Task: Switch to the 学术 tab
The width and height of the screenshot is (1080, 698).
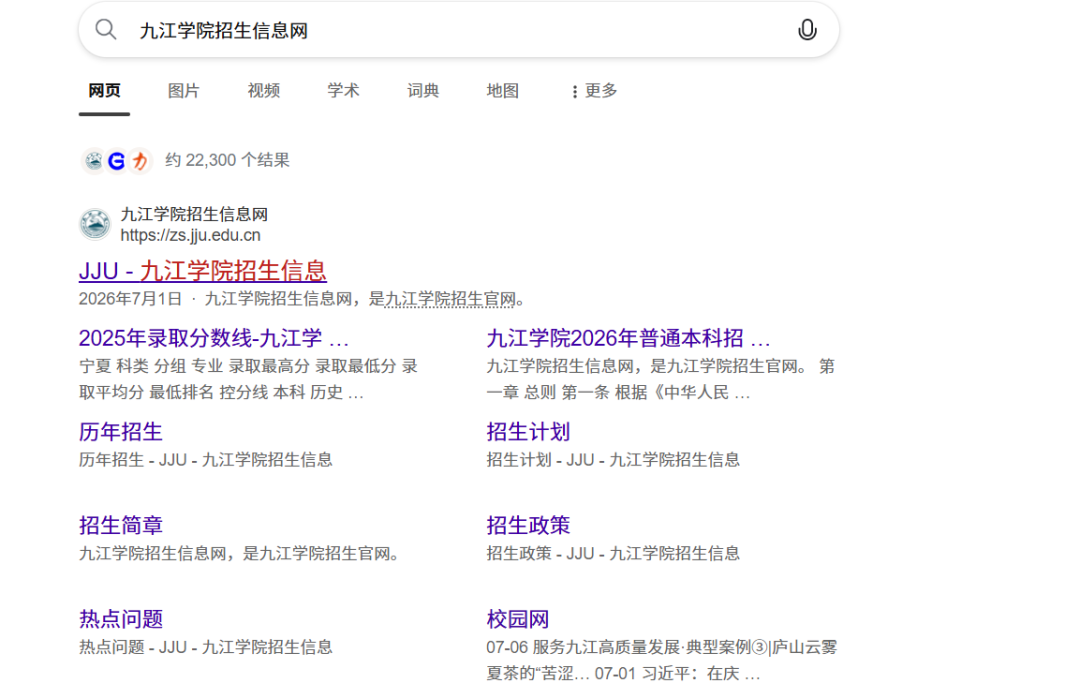Action: tap(343, 90)
